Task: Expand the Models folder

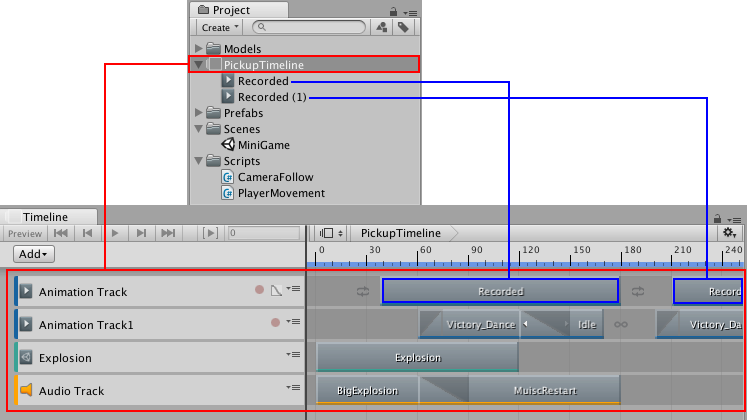Action: tap(199, 49)
